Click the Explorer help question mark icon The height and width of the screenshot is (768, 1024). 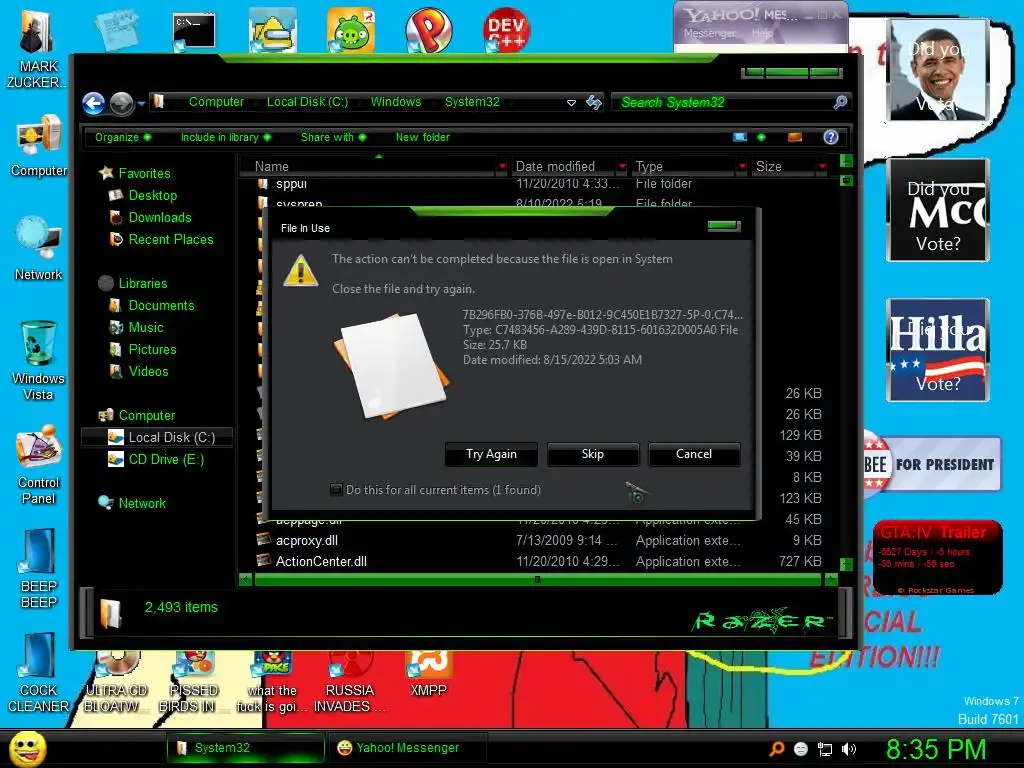[x=831, y=137]
